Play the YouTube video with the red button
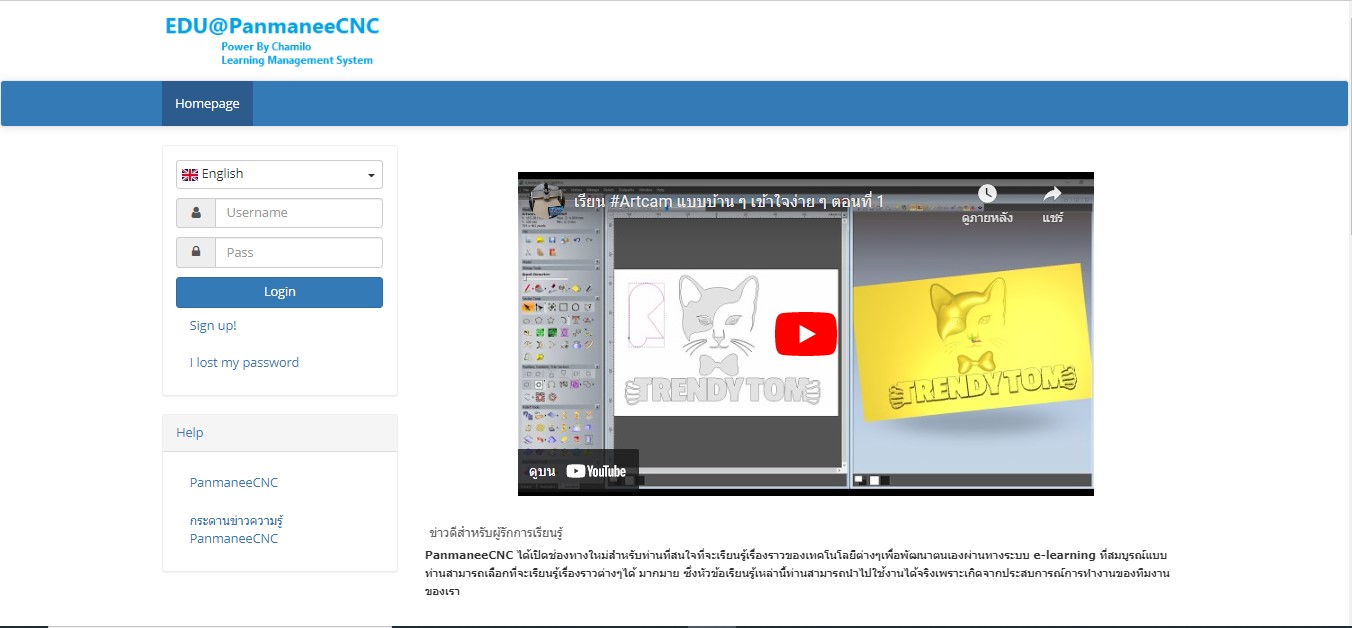The width and height of the screenshot is (1352, 628). tap(805, 334)
